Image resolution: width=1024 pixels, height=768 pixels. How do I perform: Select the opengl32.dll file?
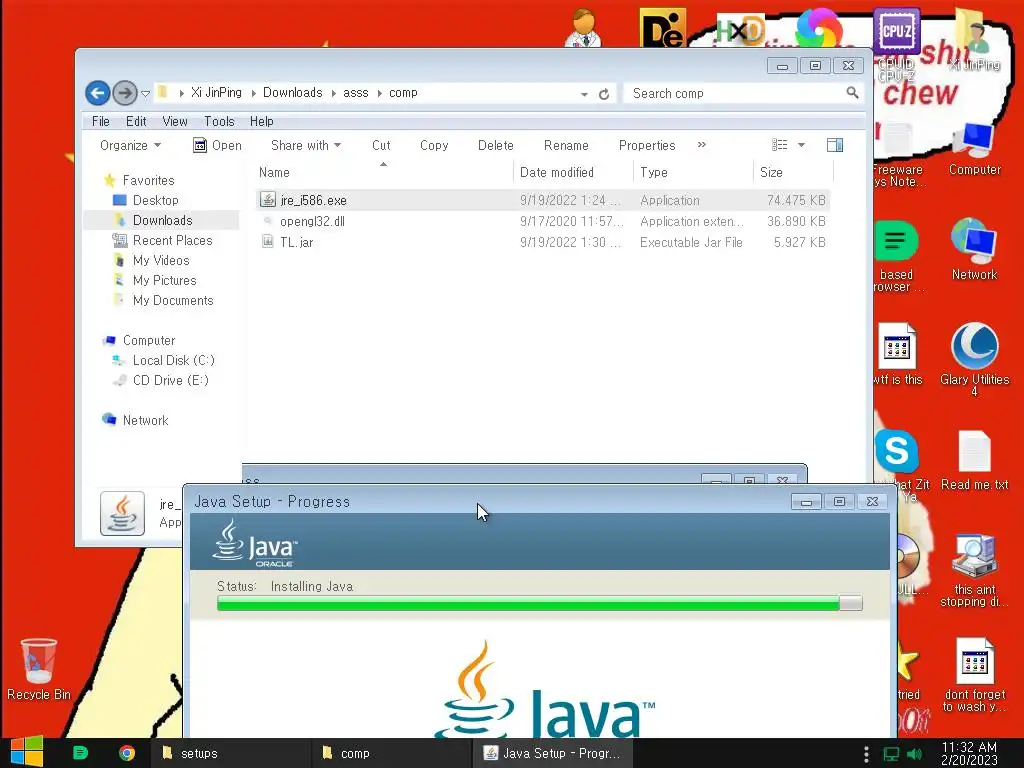pyautogui.click(x=543, y=221)
